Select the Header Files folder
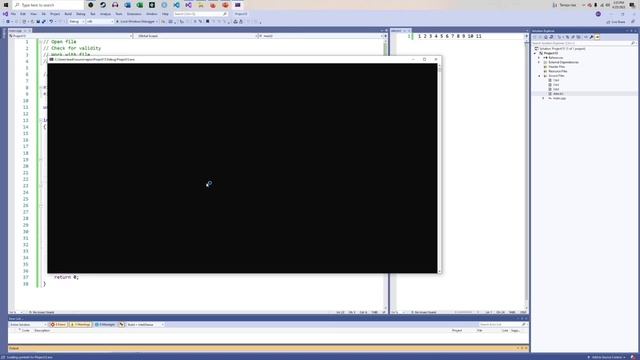640x360 pixels. 557,67
